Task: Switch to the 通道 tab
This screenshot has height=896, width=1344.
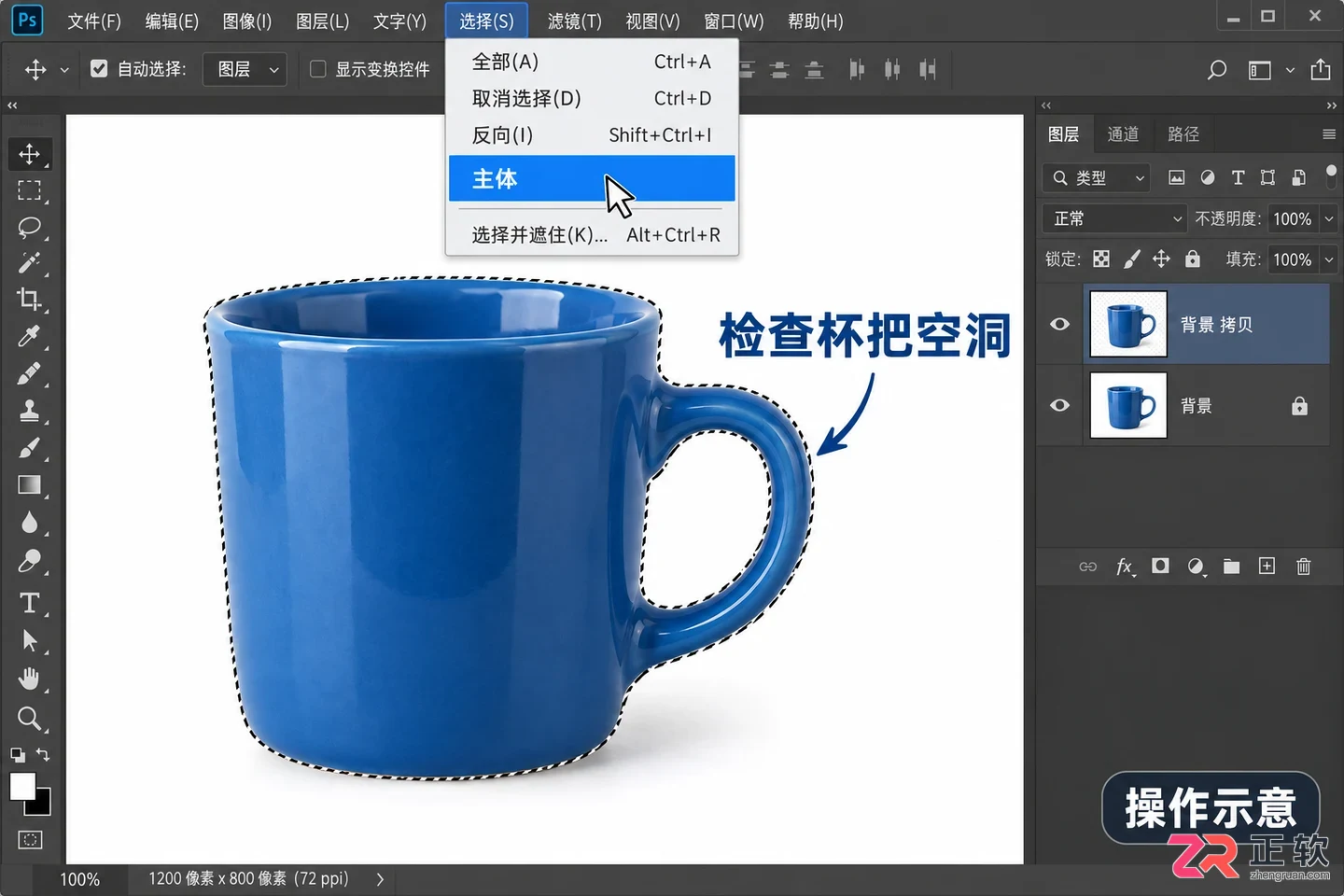Action: click(1123, 134)
